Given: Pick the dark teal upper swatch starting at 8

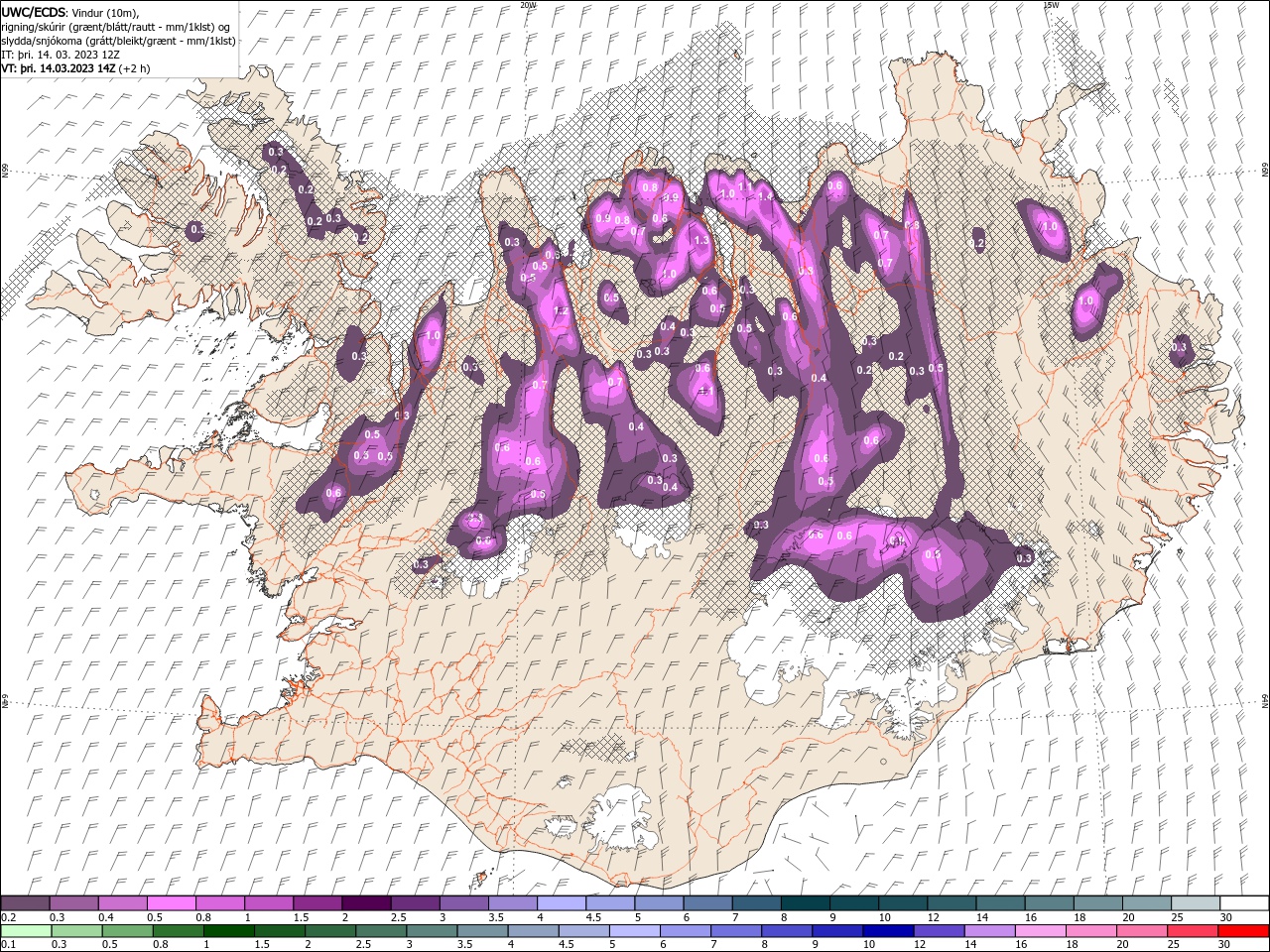Looking at the screenshot, I should [x=806, y=902].
